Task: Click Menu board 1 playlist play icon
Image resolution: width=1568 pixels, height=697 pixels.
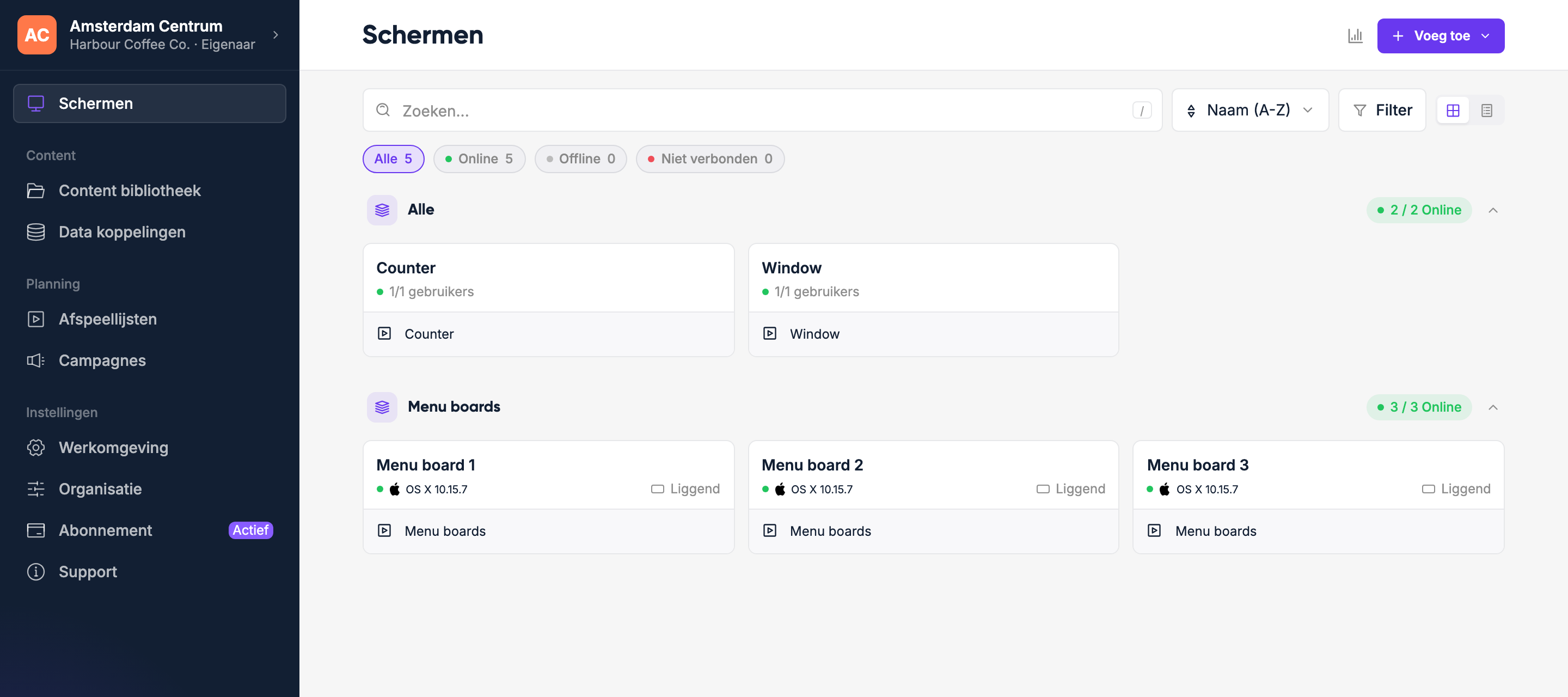Action: (x=384, y=531)
